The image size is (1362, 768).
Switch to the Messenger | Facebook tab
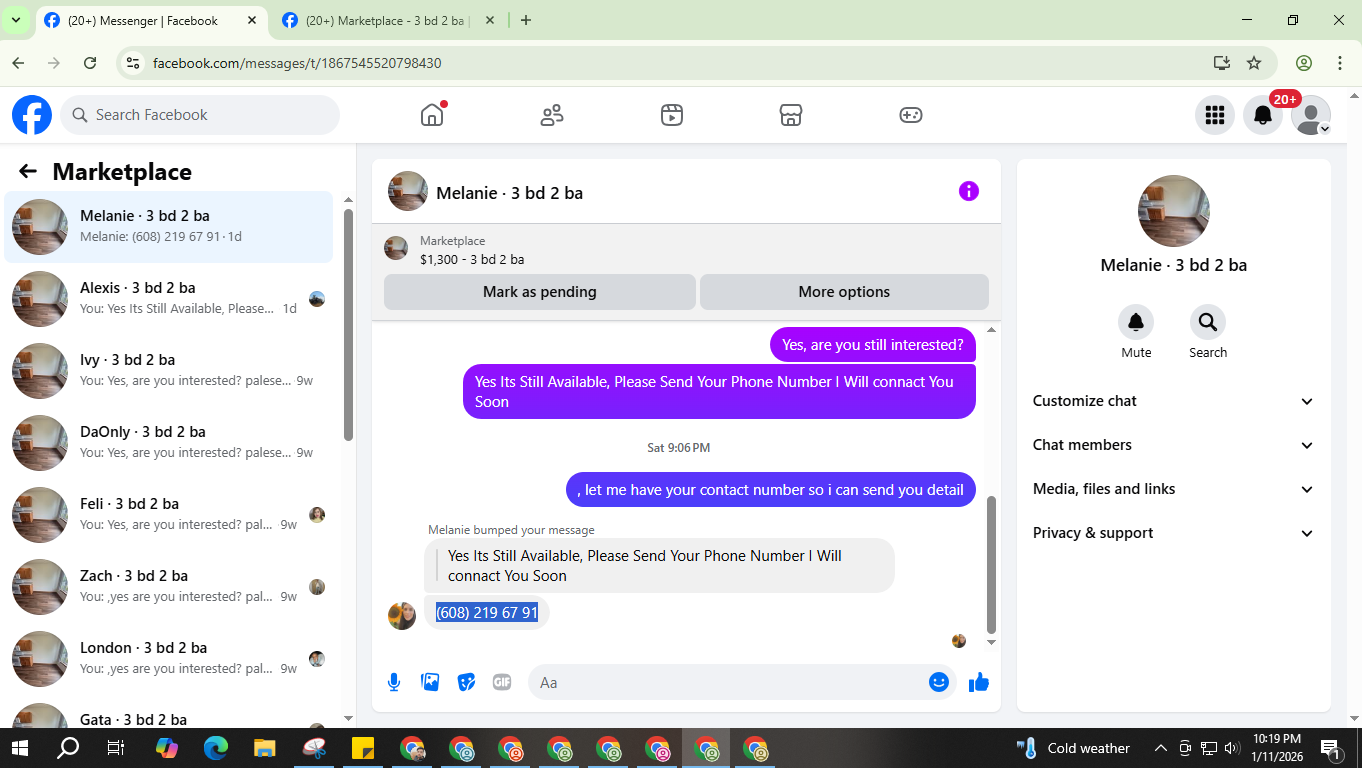pyautogui.click(x=151, y=20)
